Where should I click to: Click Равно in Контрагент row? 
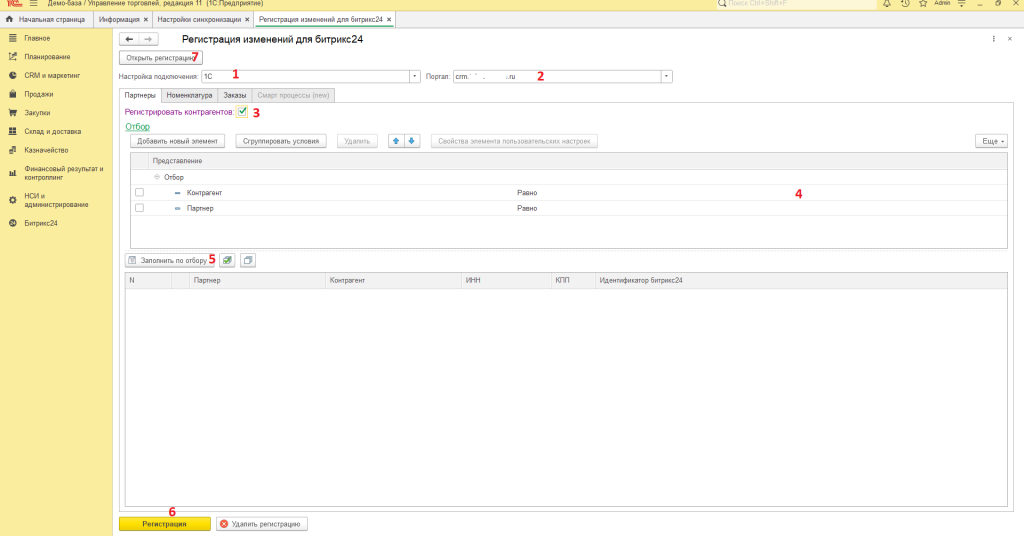tap(527, 193)
